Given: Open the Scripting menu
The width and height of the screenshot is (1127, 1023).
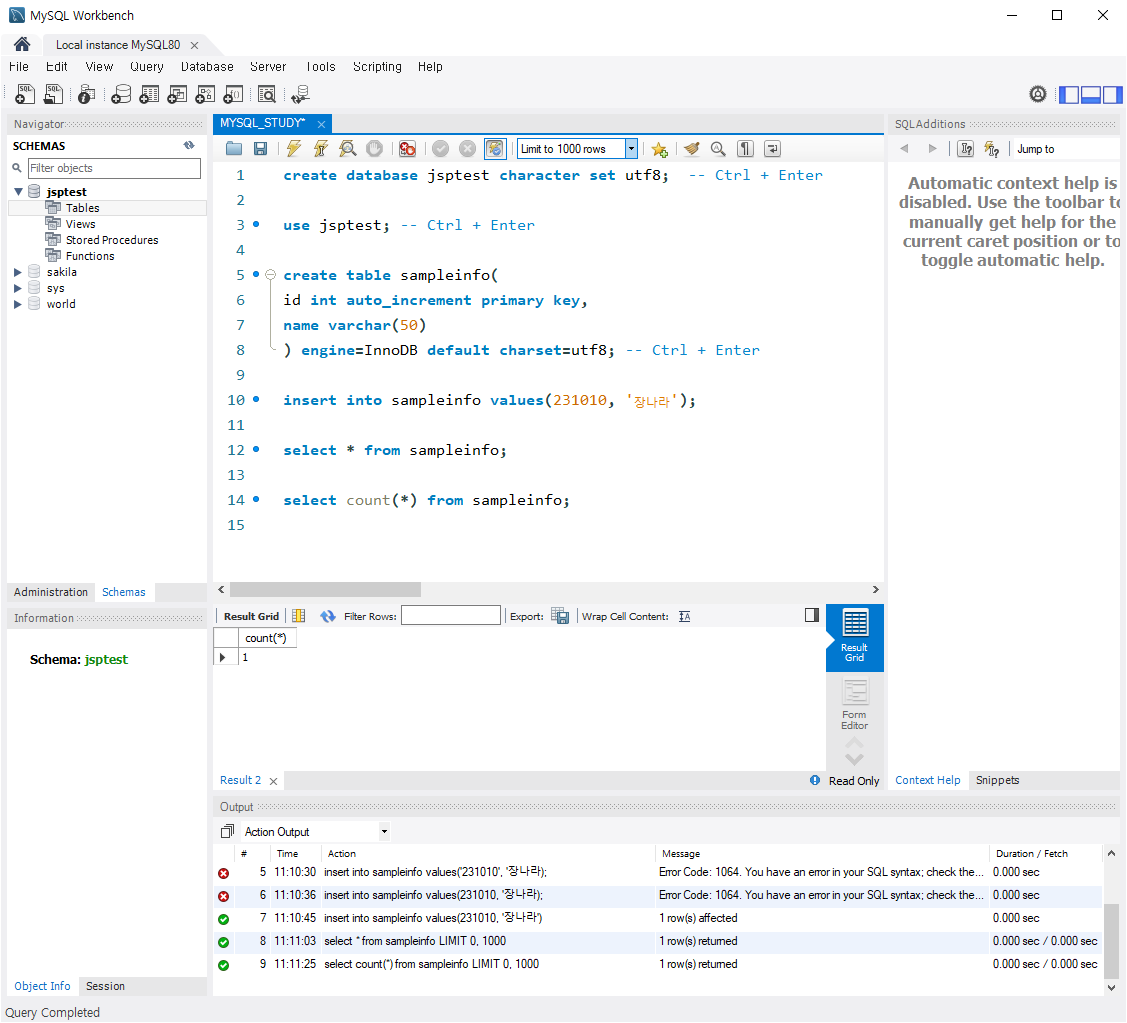Looking at the screenshot, I should coord(377,67).
